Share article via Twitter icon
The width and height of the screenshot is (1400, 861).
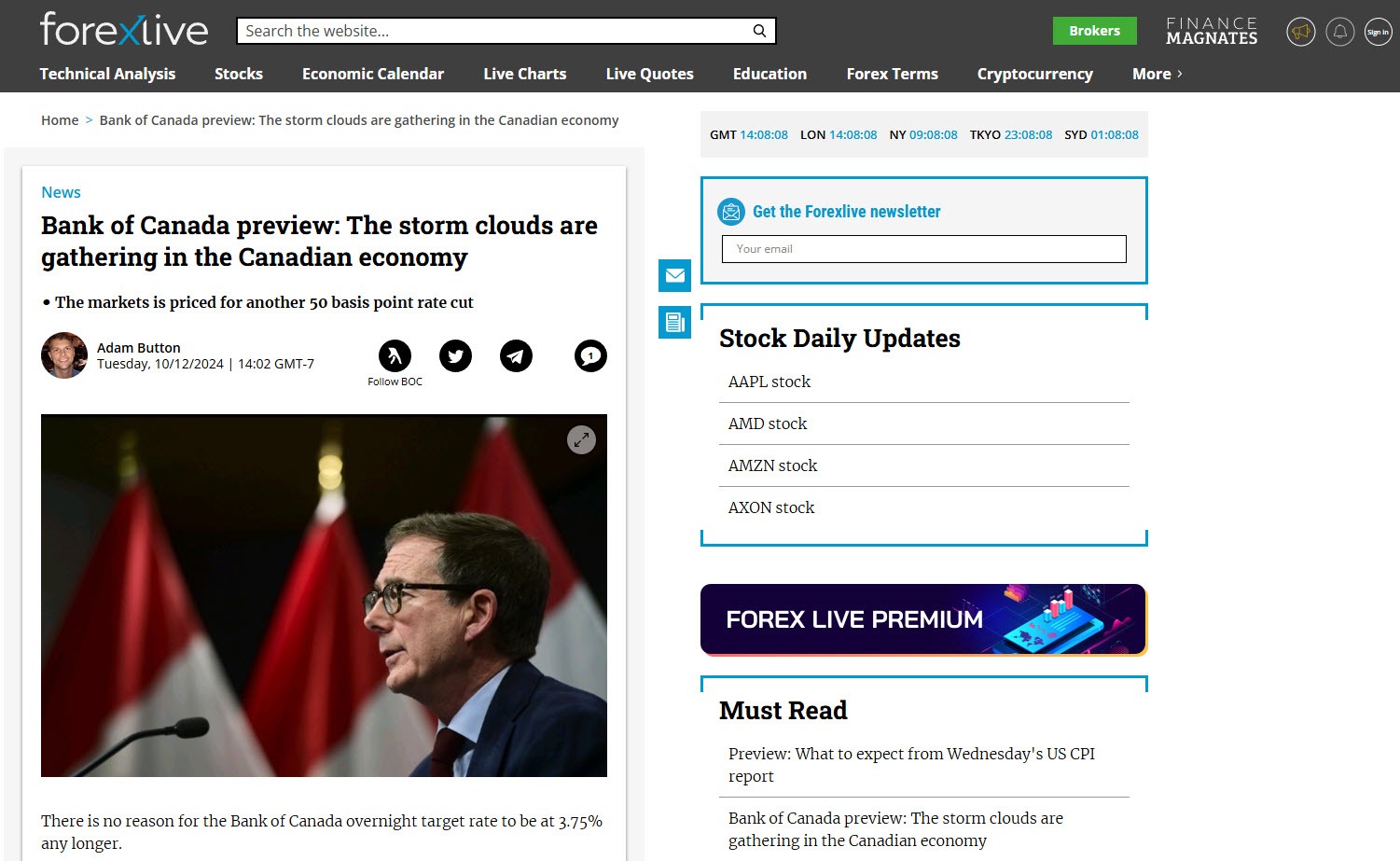click(x=455, y=356)
